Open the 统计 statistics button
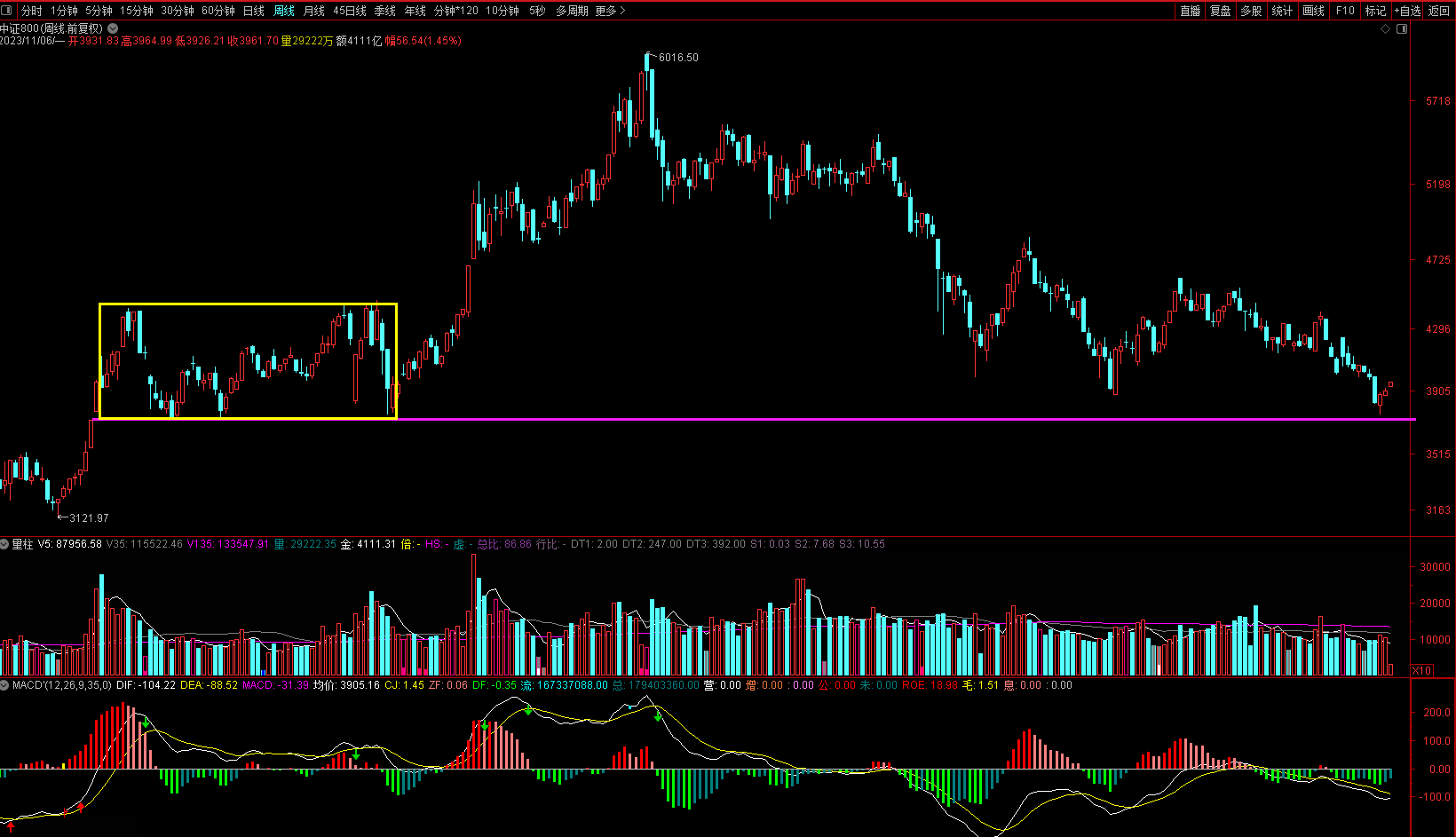 pyautogui.click(x=1282, y=11)
